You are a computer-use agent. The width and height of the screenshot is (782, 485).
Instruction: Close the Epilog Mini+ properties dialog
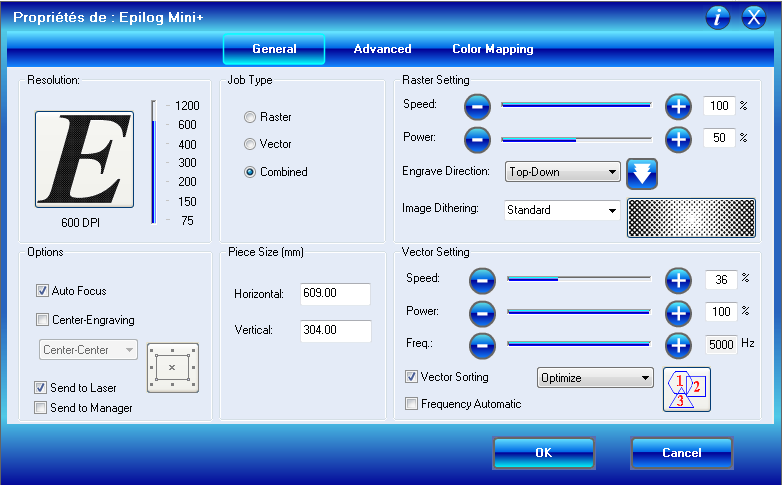coord(754,17)
